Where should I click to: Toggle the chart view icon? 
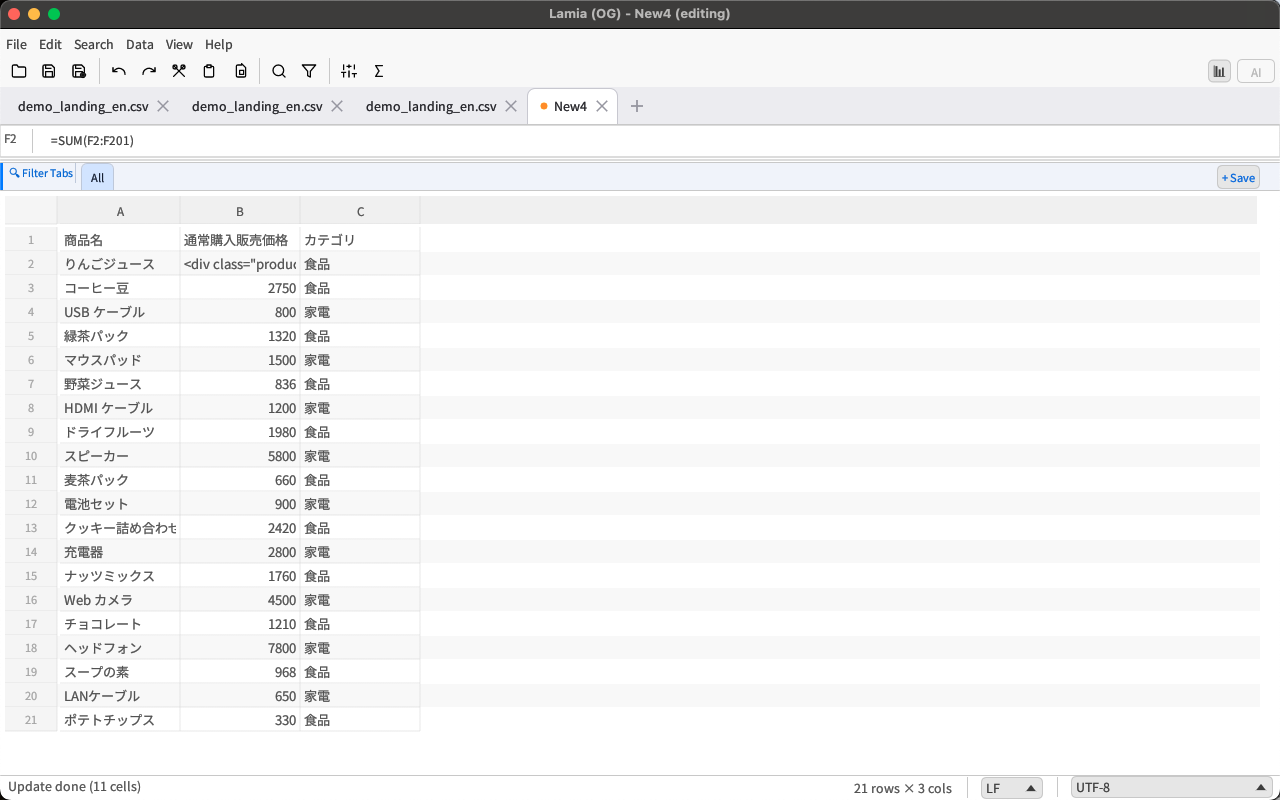[x=1219, y=71]
